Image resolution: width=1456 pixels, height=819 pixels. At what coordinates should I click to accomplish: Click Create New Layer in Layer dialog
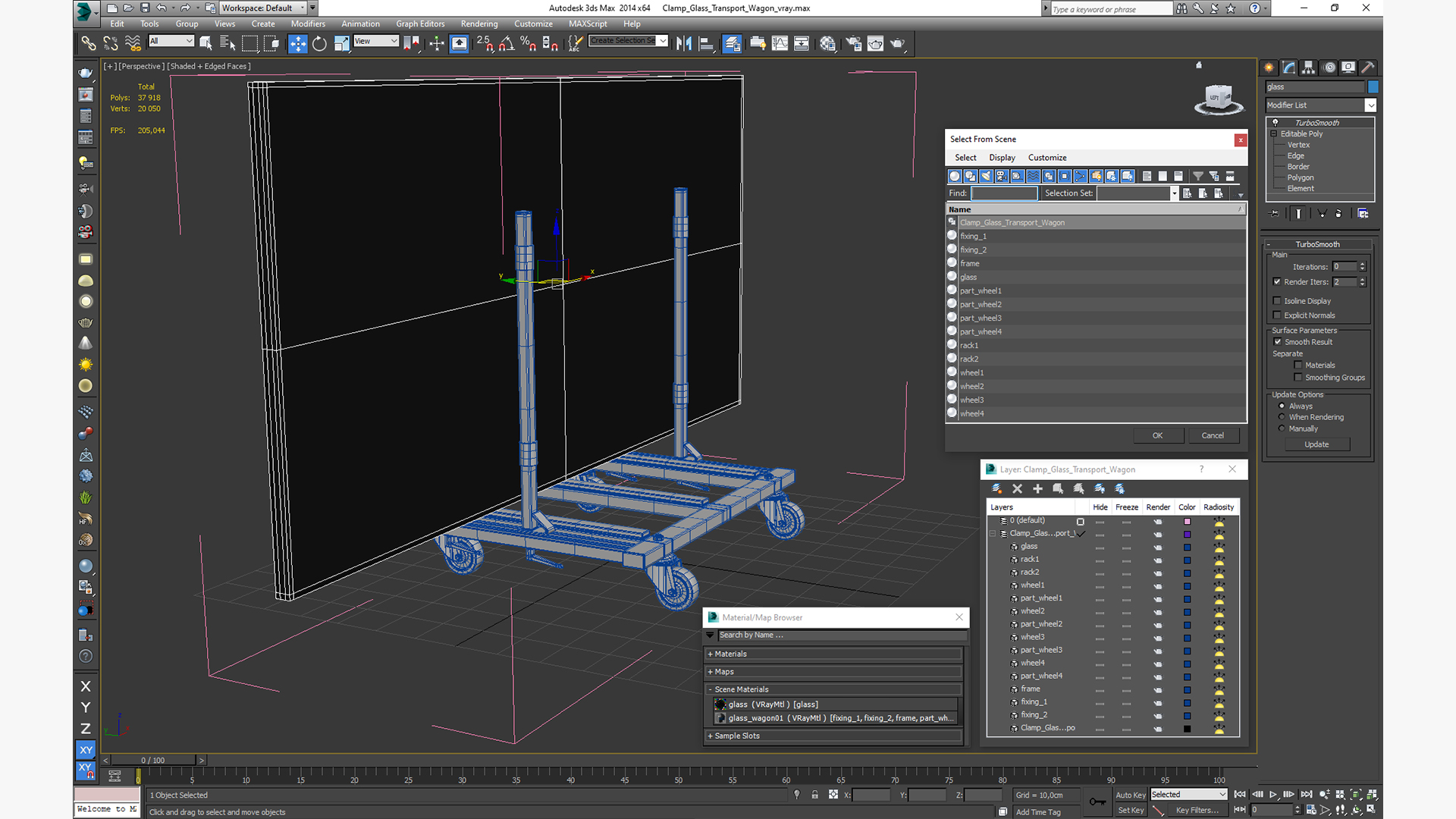pos(996,489)
